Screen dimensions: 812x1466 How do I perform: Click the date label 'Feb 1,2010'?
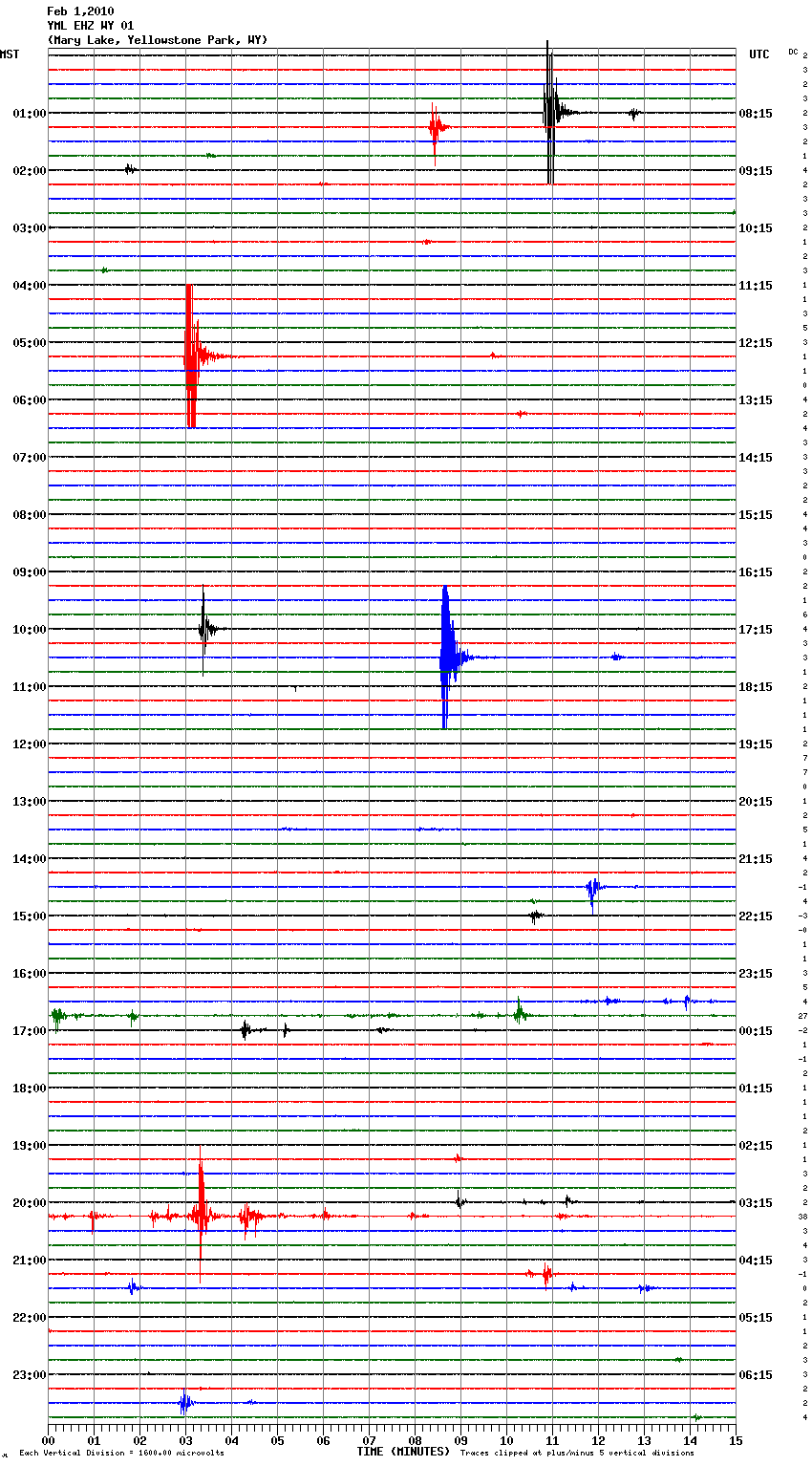(x=80, y=11)
